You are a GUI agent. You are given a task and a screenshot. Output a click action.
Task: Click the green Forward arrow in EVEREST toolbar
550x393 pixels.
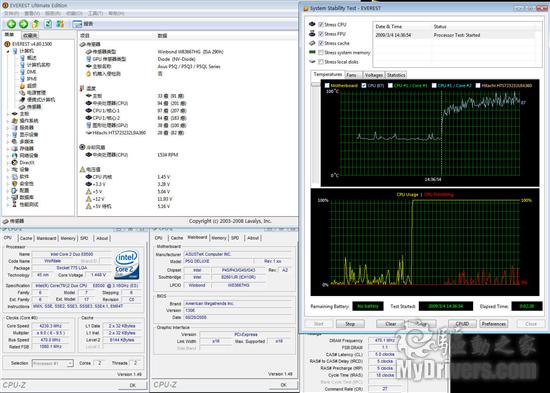point(24,24)
